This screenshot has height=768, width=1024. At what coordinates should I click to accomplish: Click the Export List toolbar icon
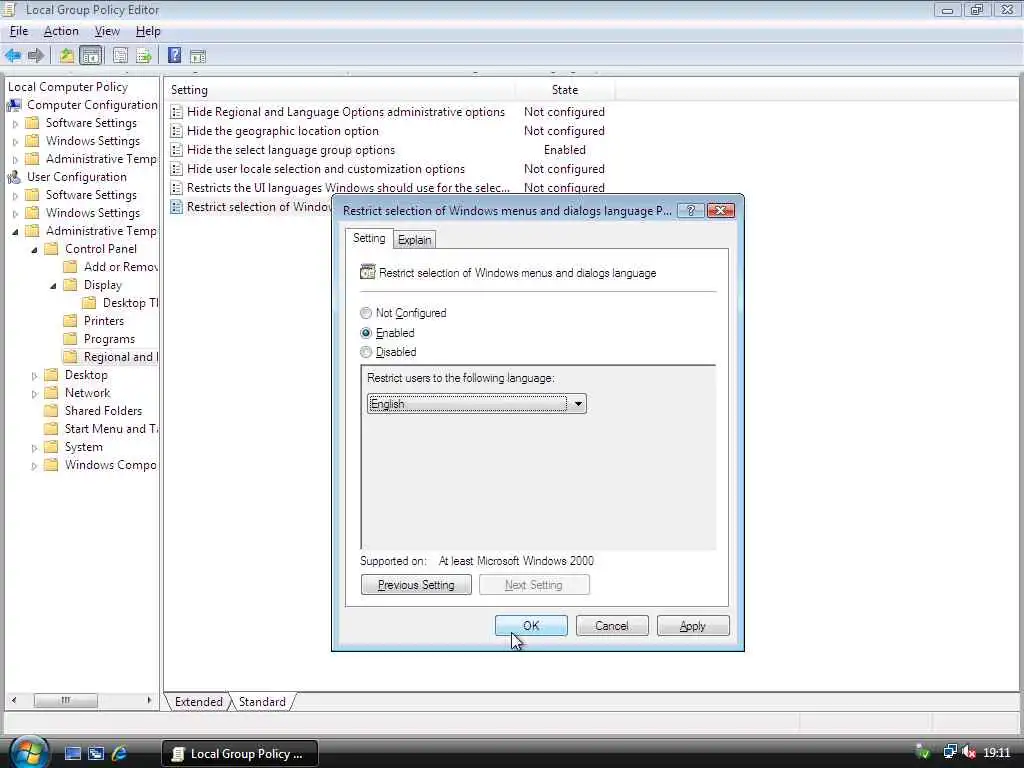(144, 56)
